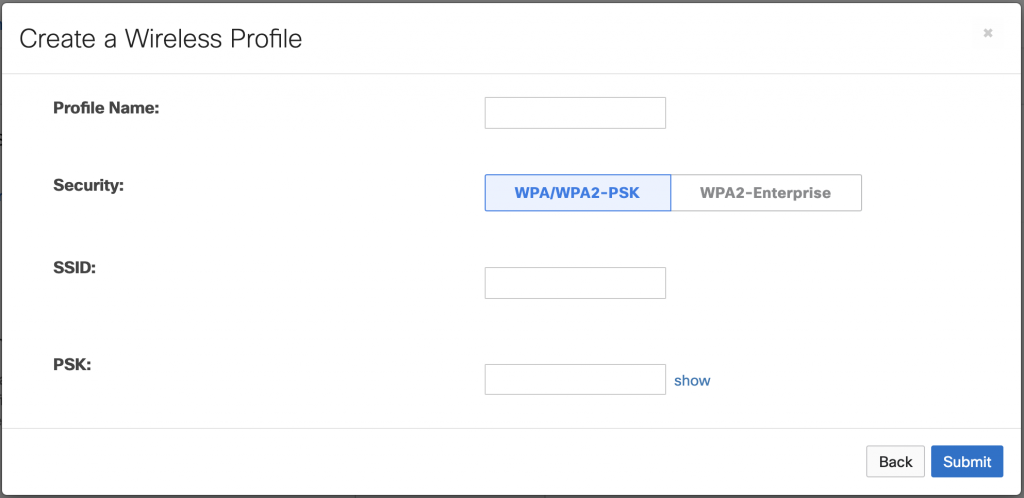Switch security to WPA2-Enterprise

coord(765,193)
